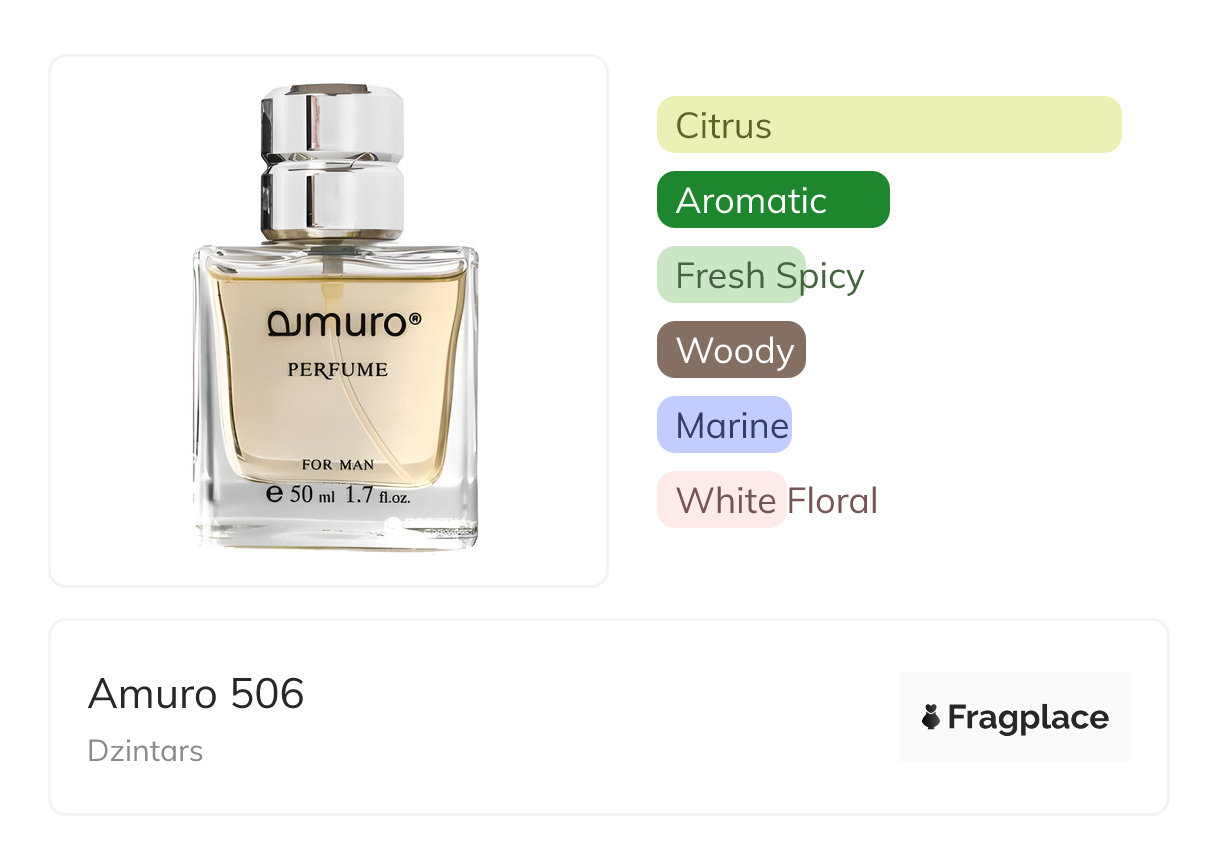This screenshot has width=1218, height=864.
Task: Click the silver collar ring below the cap
Action: click(x=332, y=236)
